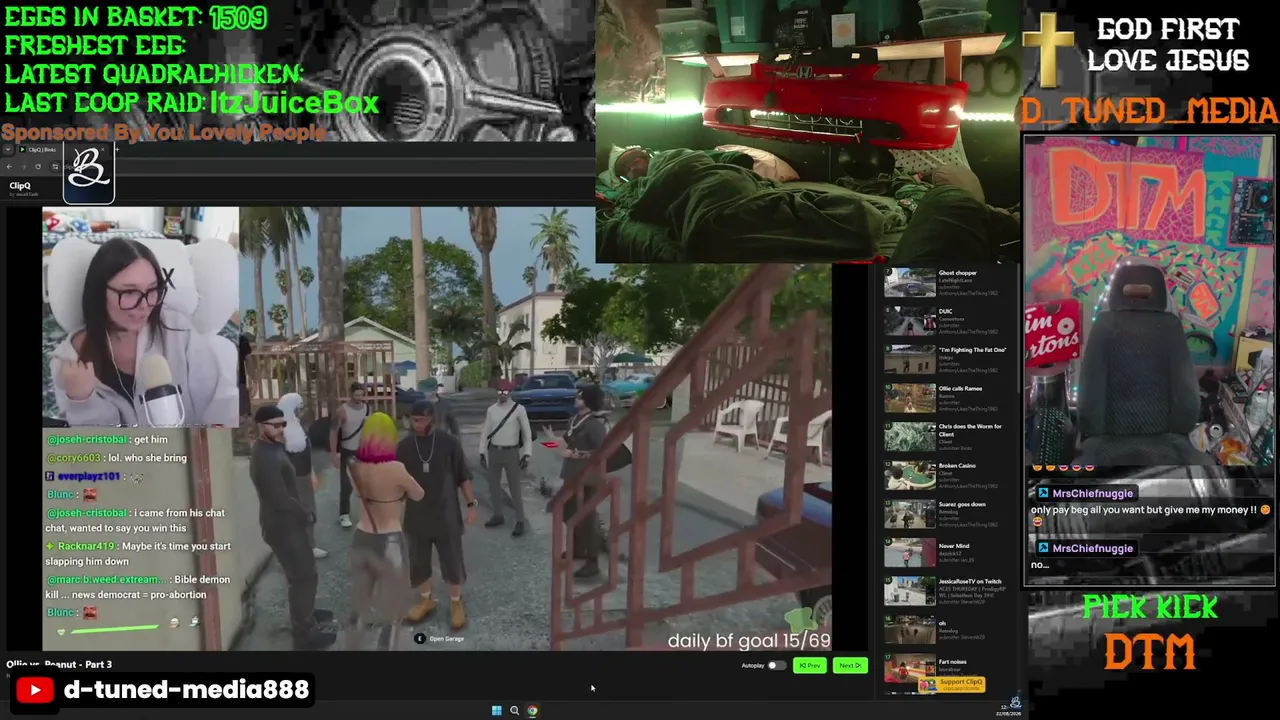Select the "Suarez goes down" clip
The image size is (1280, 720).
[x=945, y=514]
